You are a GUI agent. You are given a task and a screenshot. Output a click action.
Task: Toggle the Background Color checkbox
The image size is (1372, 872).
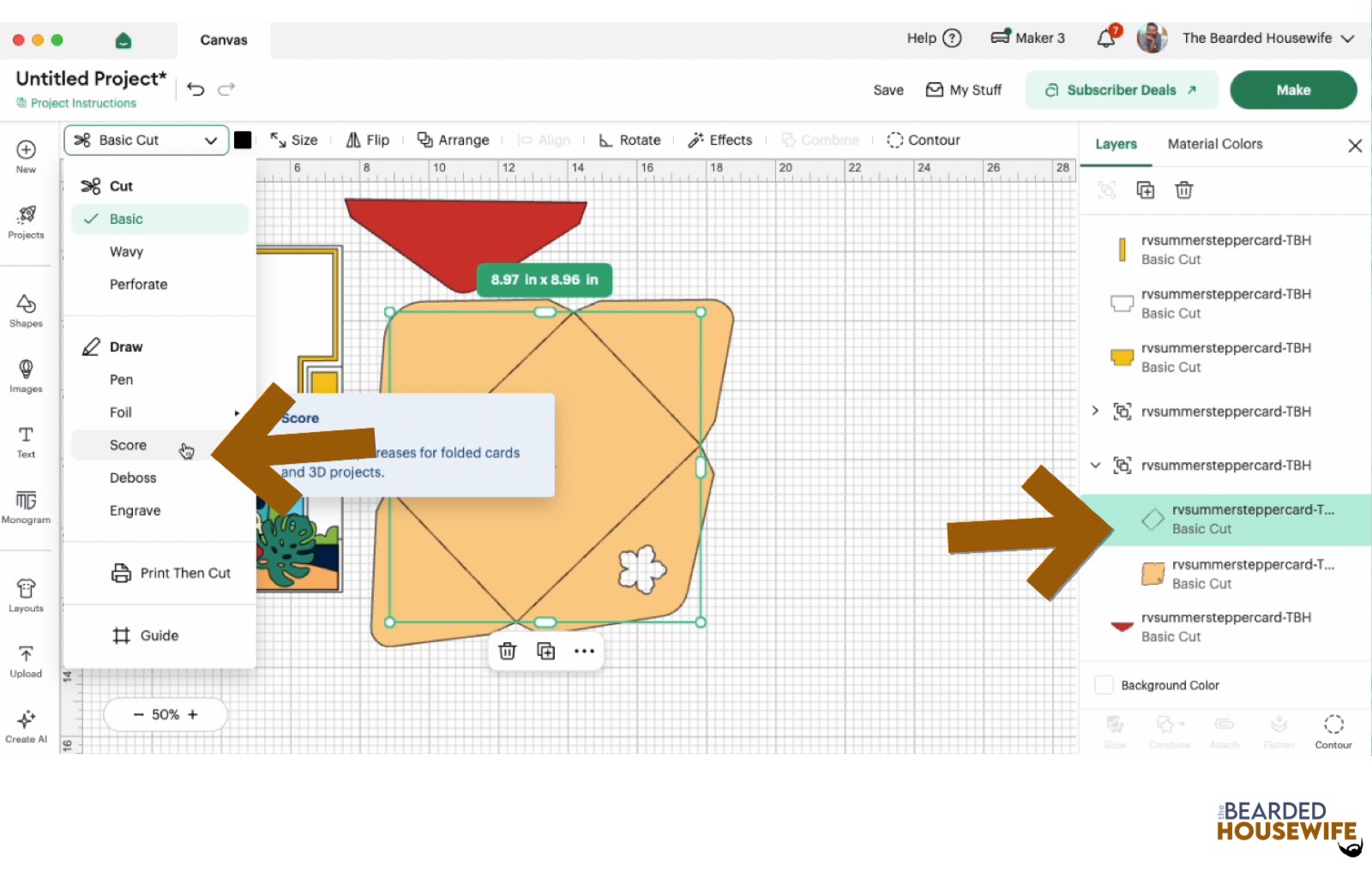(x=1104, y=685)
